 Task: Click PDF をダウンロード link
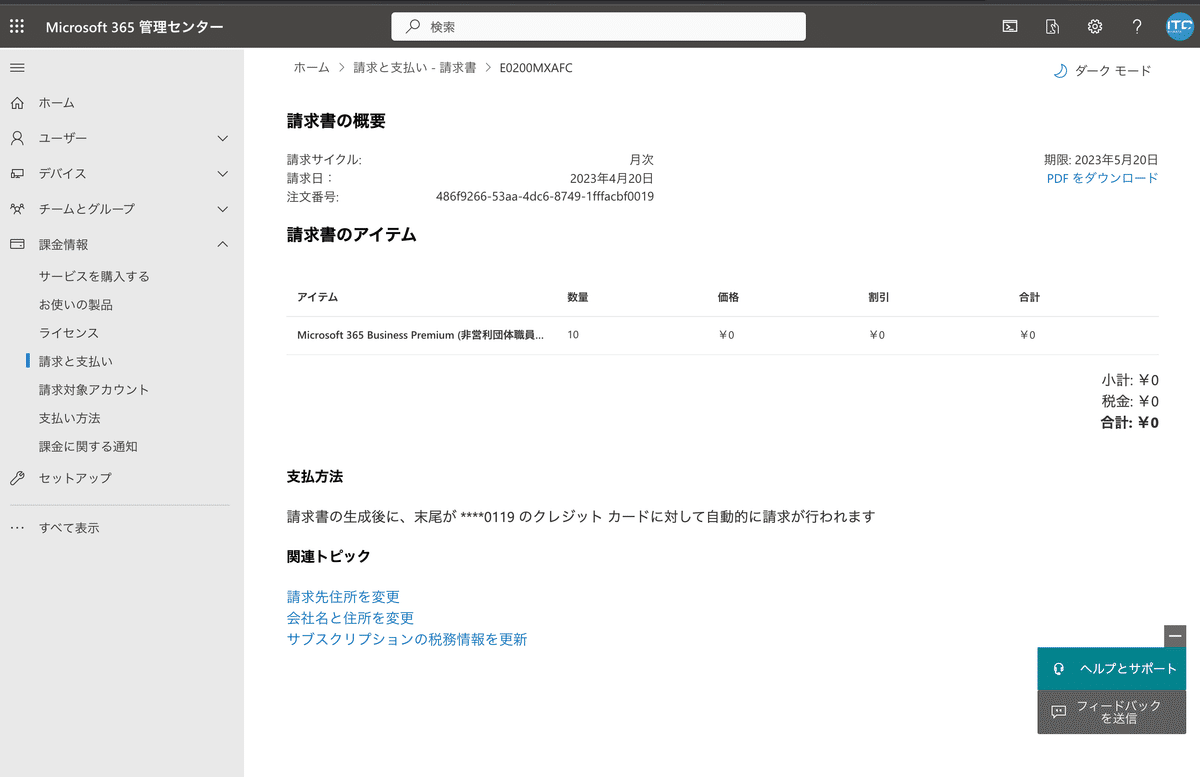tap(1102, 178)
